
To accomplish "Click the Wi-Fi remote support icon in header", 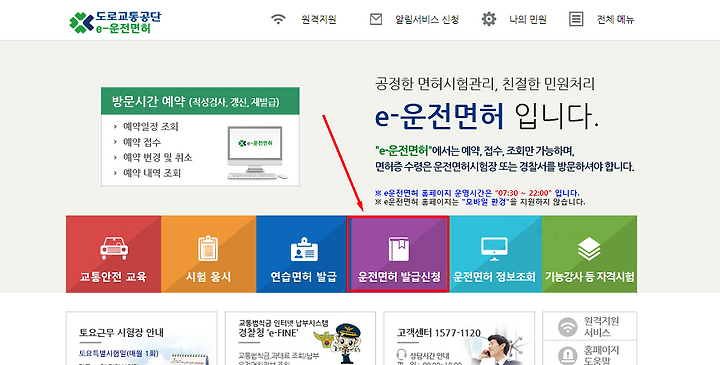I will (278, 19).
